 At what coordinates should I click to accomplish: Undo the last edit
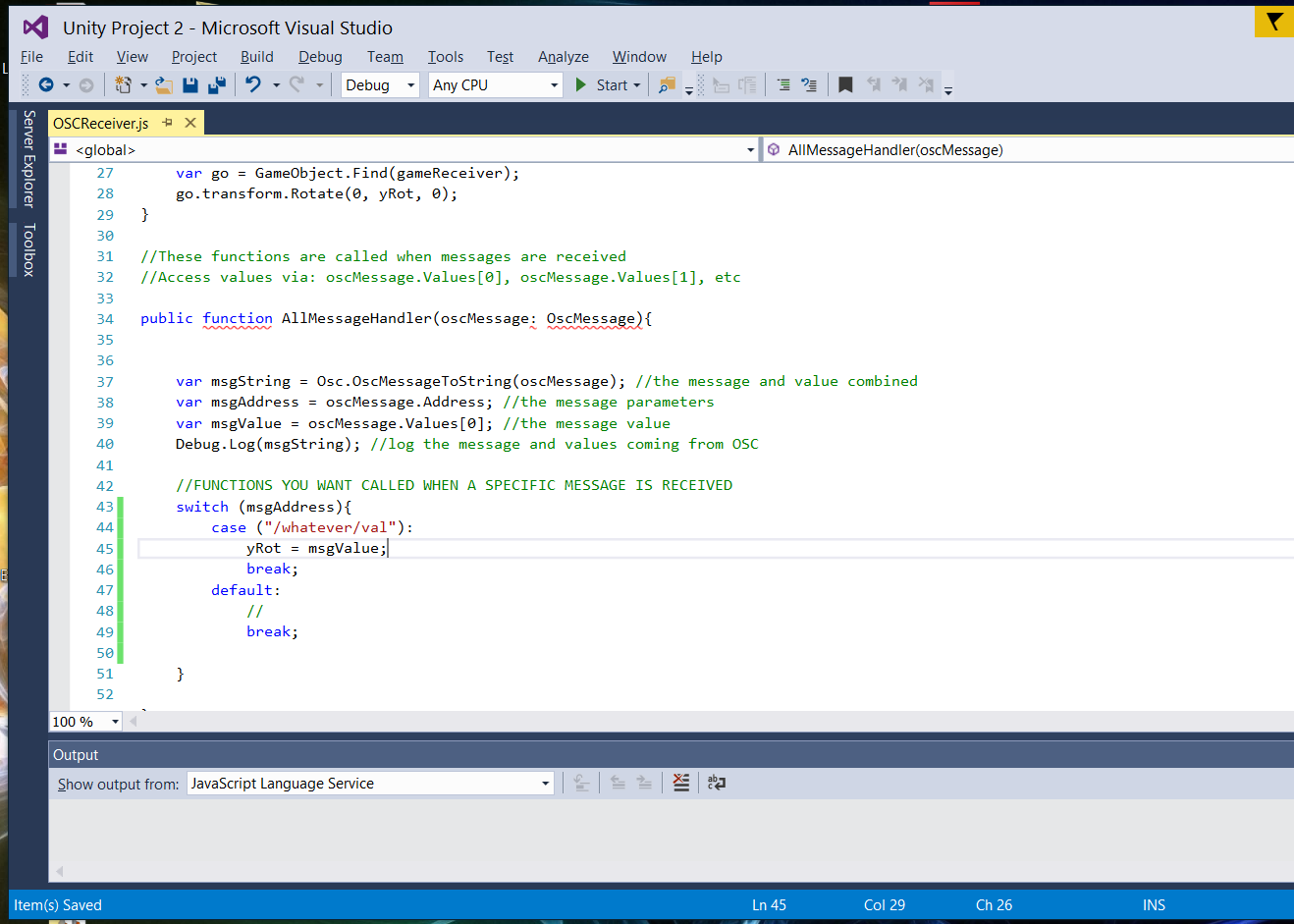pos(253,85)
